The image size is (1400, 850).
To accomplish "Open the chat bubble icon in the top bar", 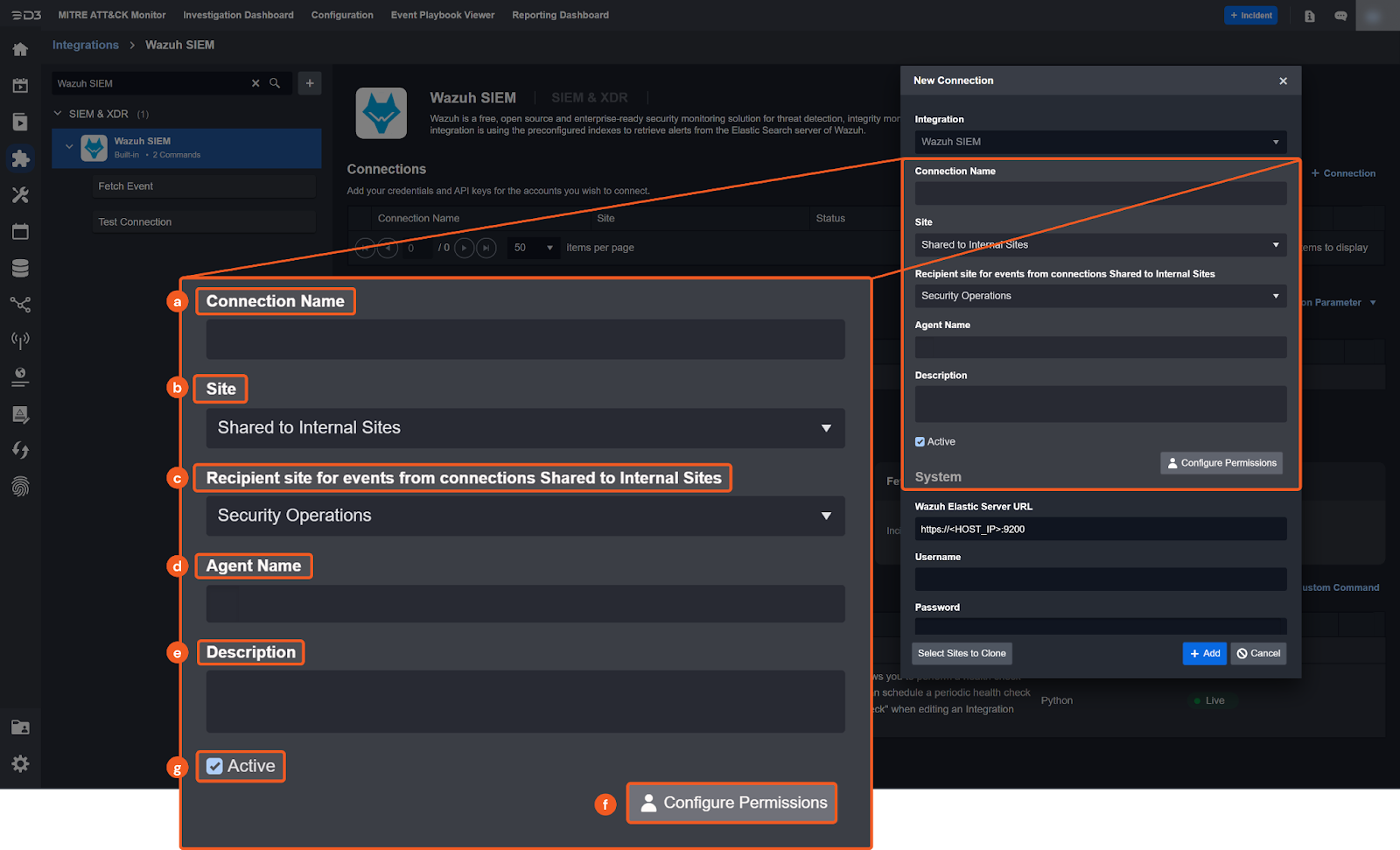I will 1340,16.
